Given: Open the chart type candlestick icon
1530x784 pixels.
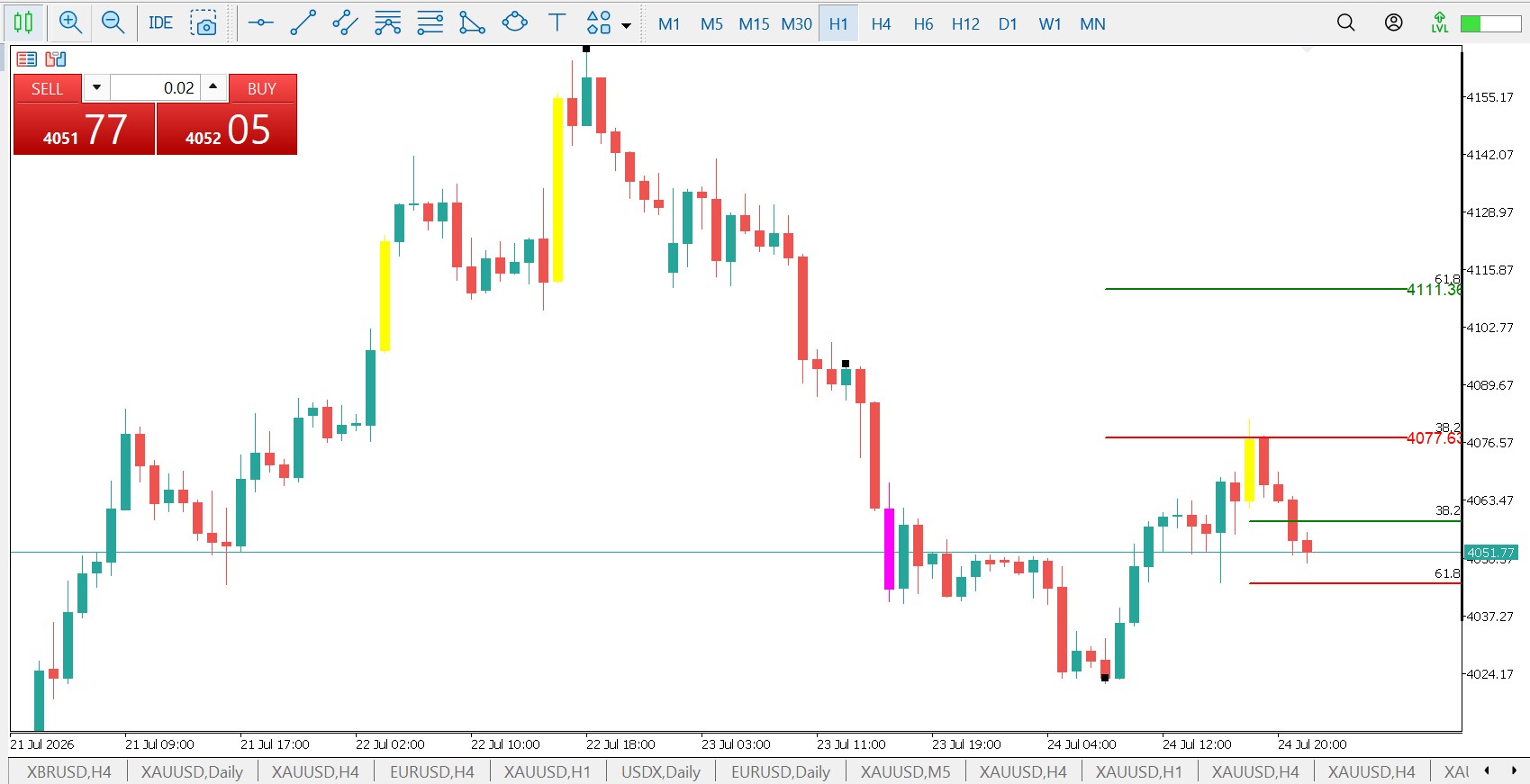Looking at the screenshot, I should [x=23, y=23].
